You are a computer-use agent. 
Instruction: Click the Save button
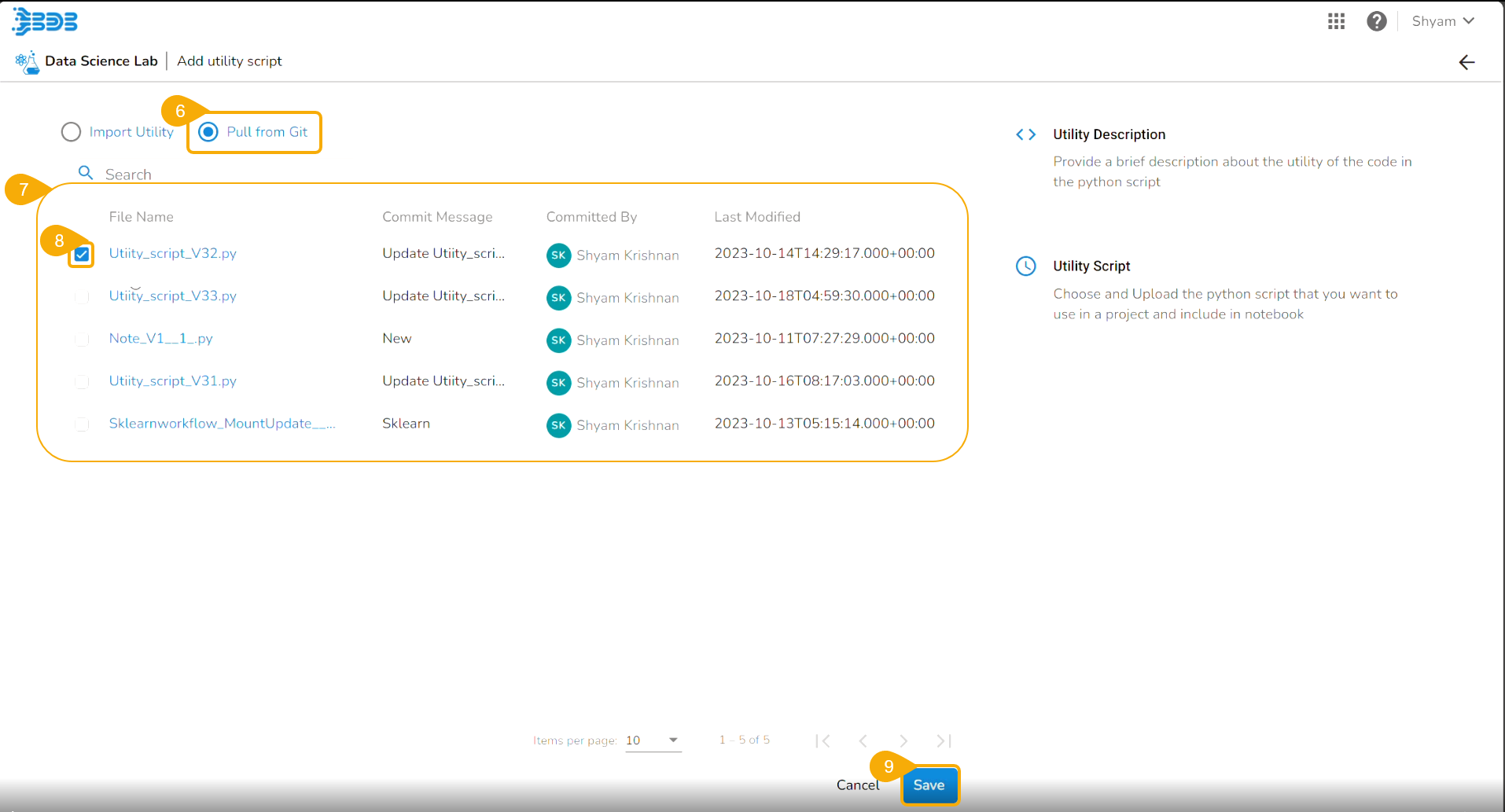pos(929,785)
